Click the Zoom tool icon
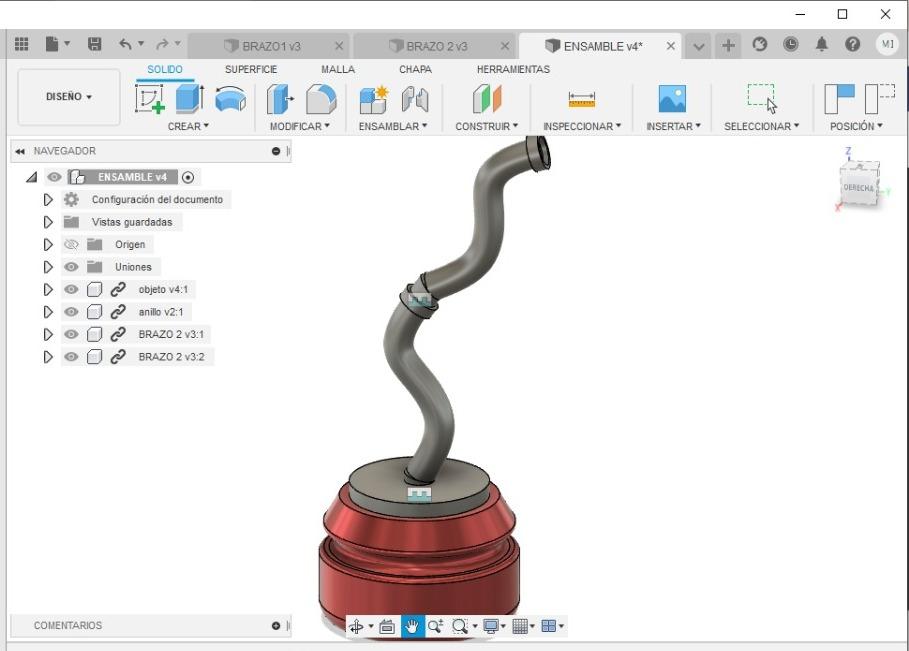This screenshot has height=651, width=909. point(435,626)
